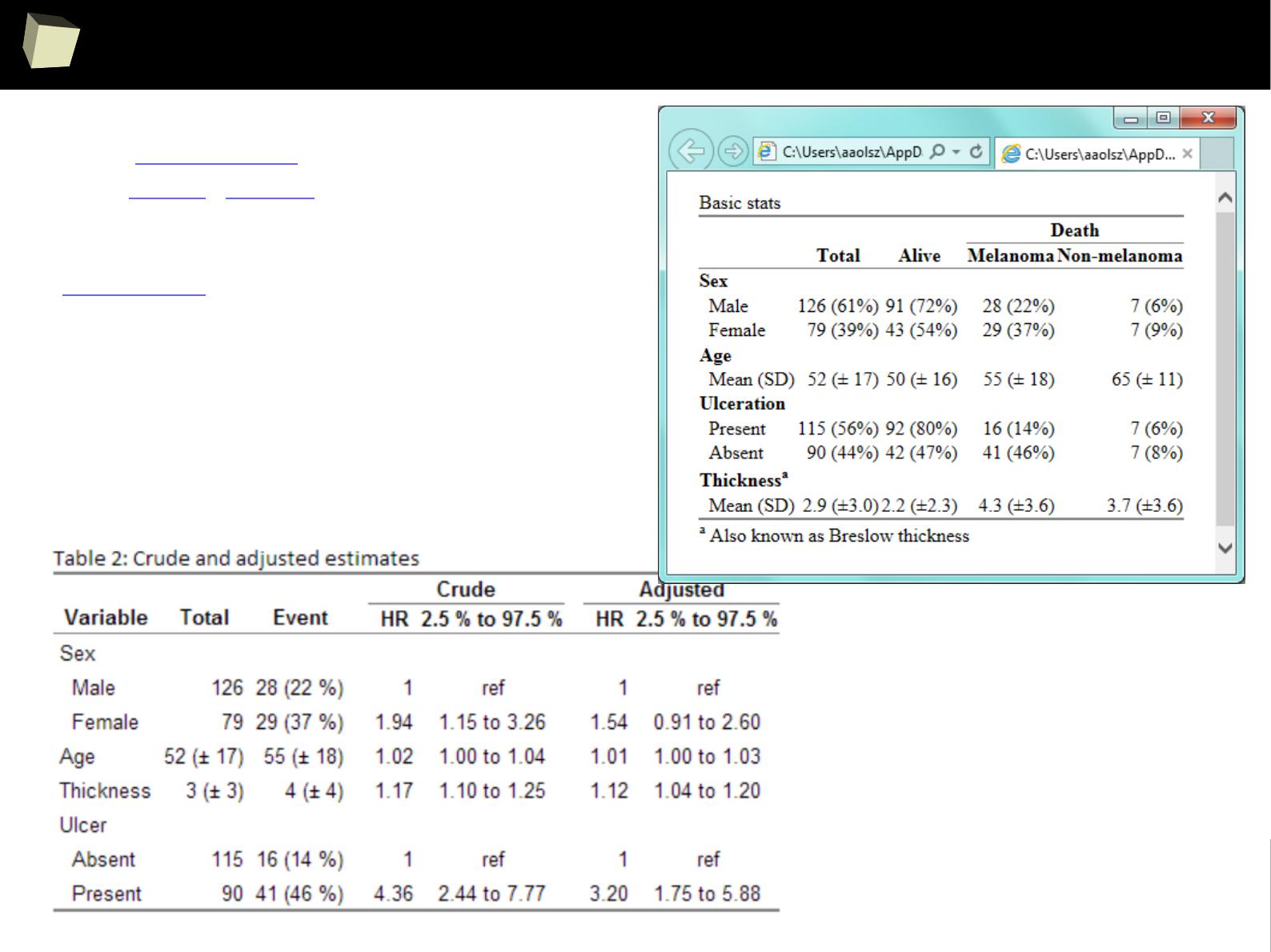Click the 'Adjusted' group header in Table 2
Image resolution: width=1271 pixels, height=952 pixels.
pyautogui.click(x=681, y=590)
